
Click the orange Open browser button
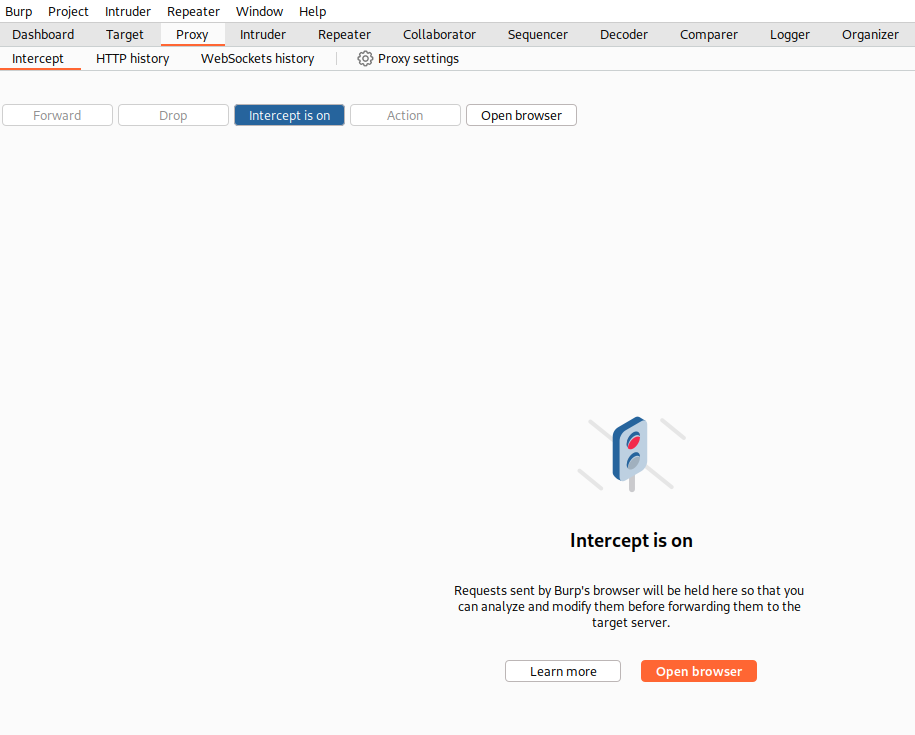(699, 671)
